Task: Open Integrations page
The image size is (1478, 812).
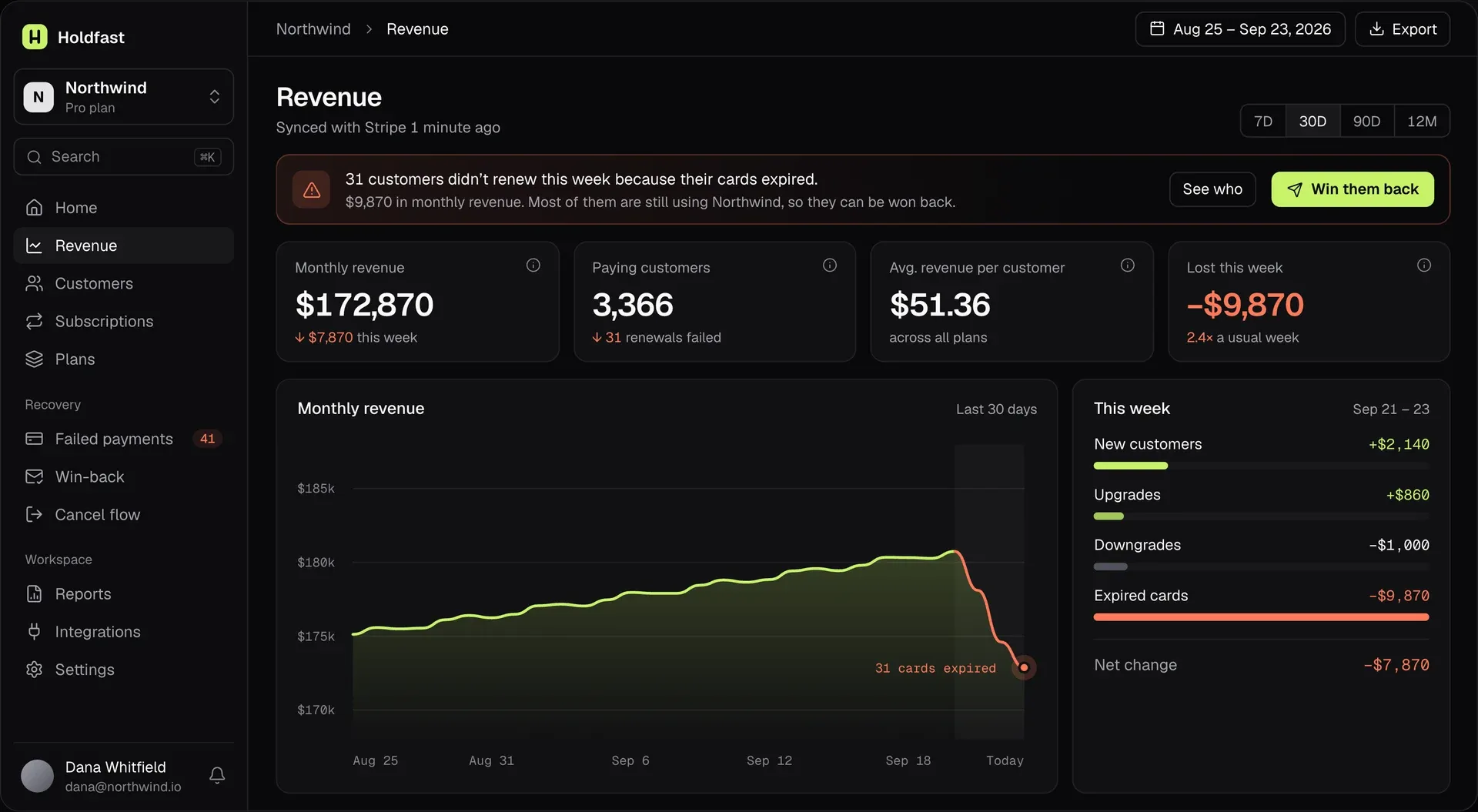Action: click(x=124, y=631)
